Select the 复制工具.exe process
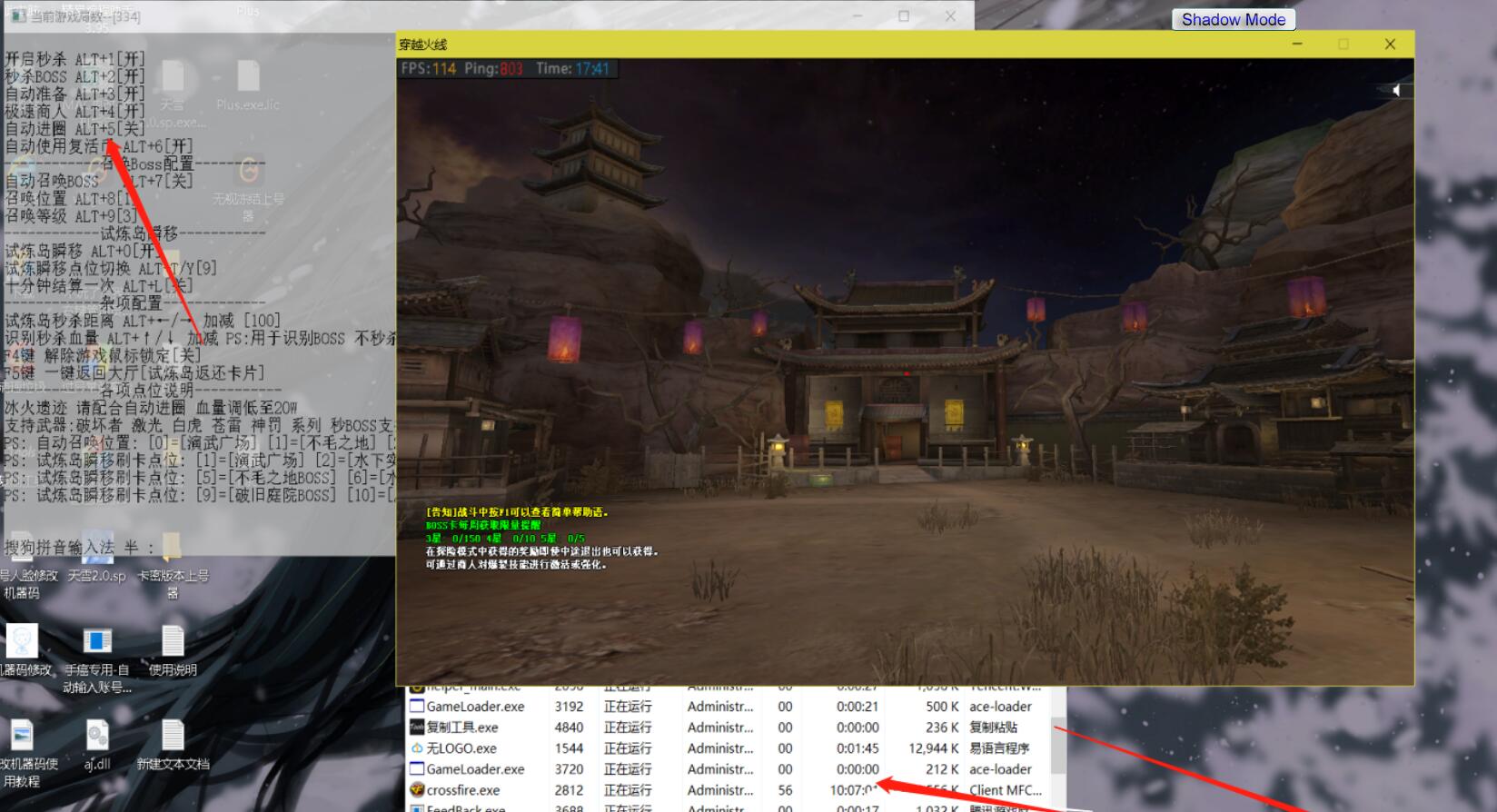This screenshot has height=812, width=1497. coord(461,728)
